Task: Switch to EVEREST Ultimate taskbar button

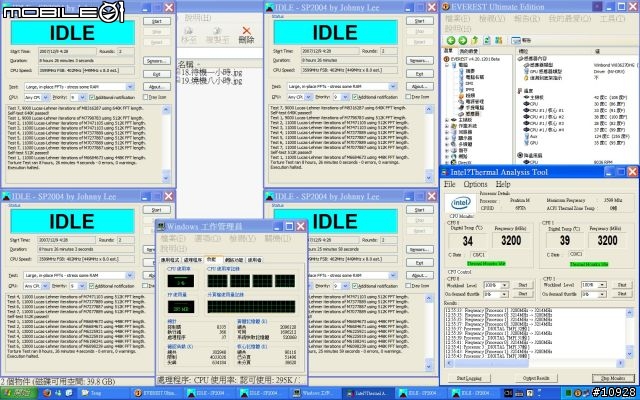Action: pyautogui.click(x=157, y=393)
